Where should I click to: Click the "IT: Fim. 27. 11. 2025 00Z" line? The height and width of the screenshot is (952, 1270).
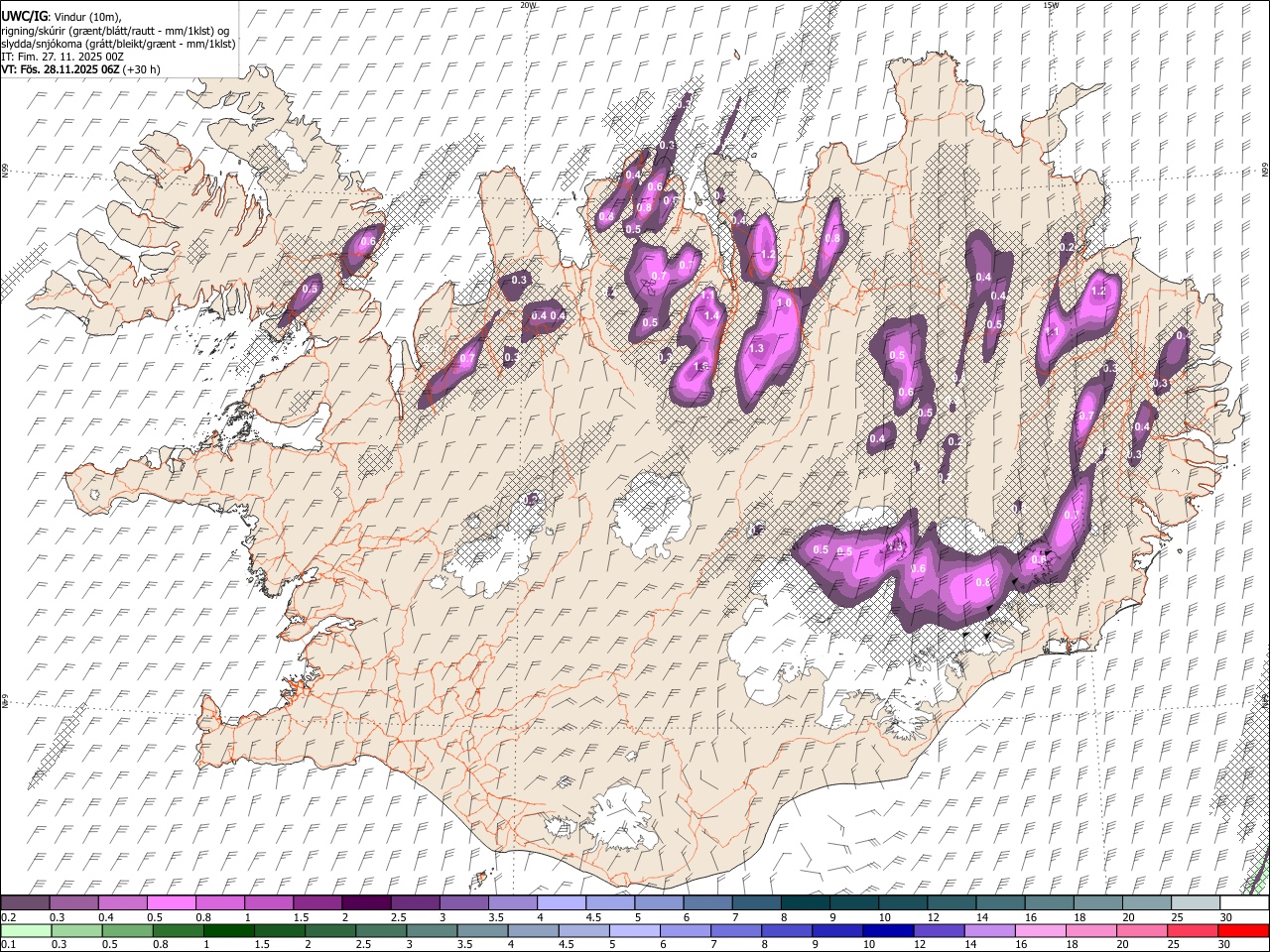pos(63,57)
